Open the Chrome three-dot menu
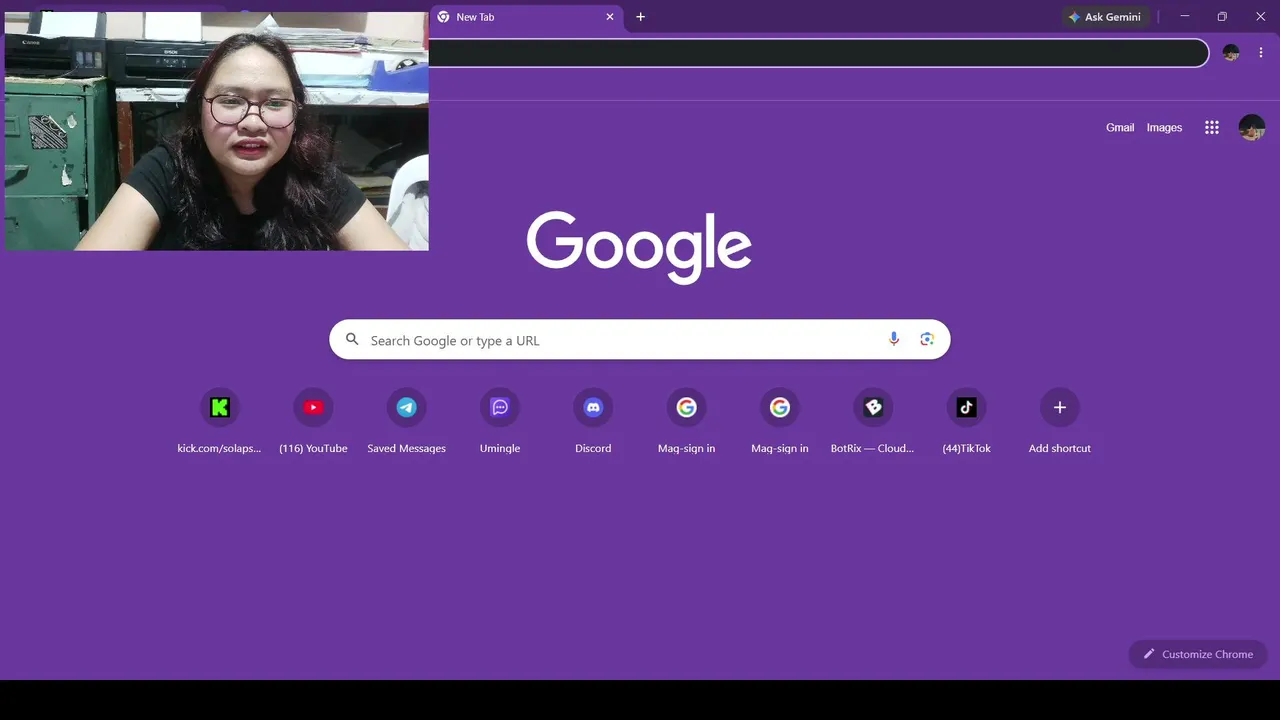 pos(1261,52)
